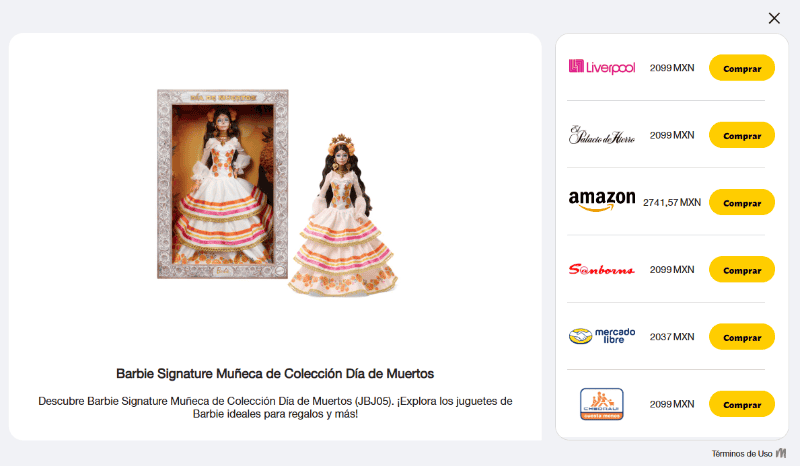Open the Términos de Uso link
Screen dimensions: 800x466
[x=742, y=454]
